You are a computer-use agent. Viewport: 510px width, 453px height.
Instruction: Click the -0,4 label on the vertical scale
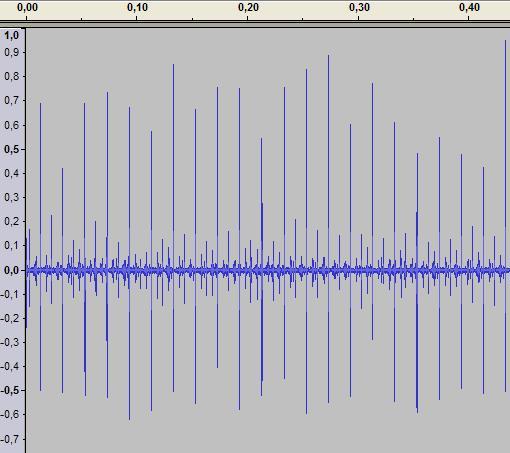[10, 366]
